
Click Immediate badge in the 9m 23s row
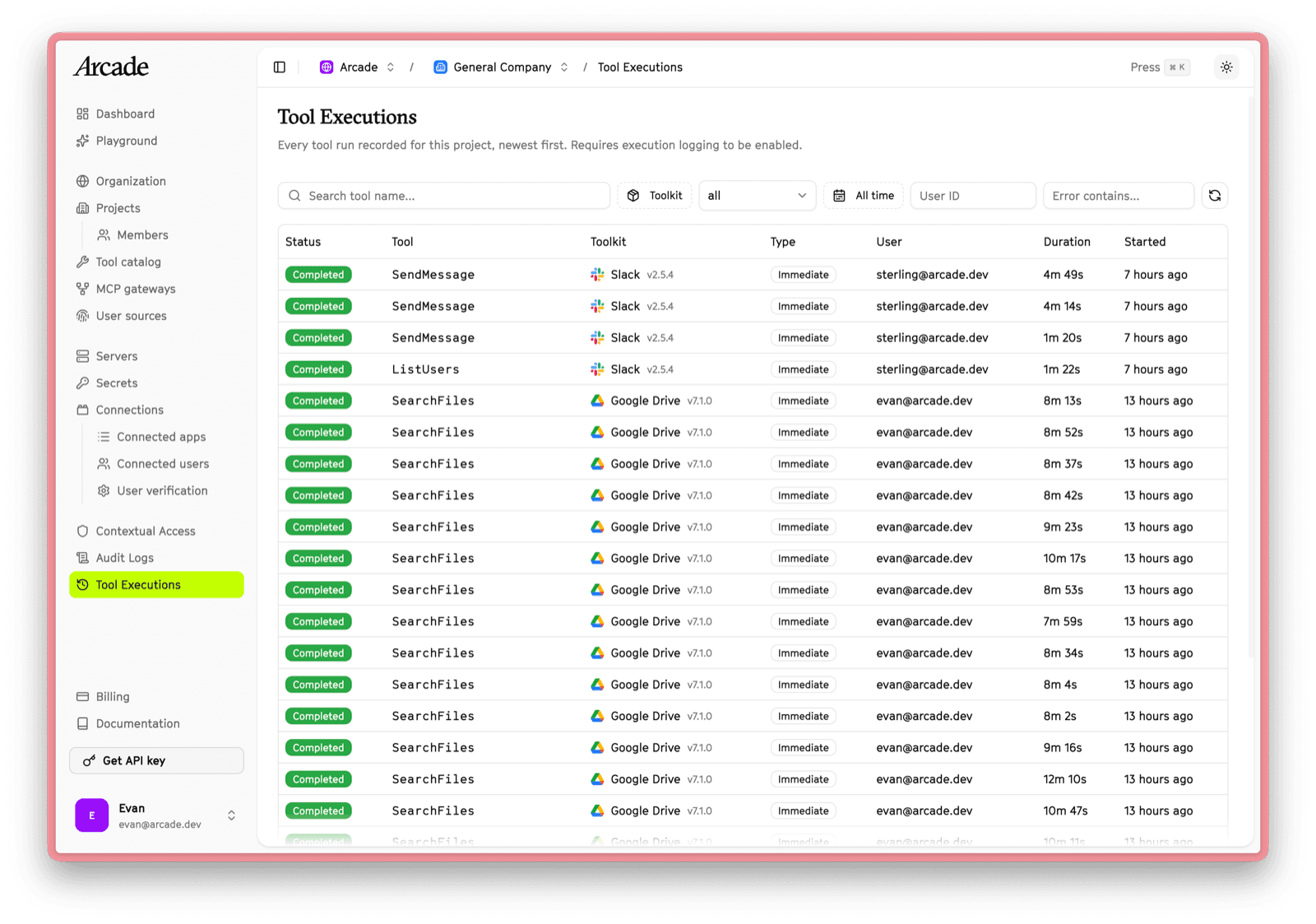(803, 527)
